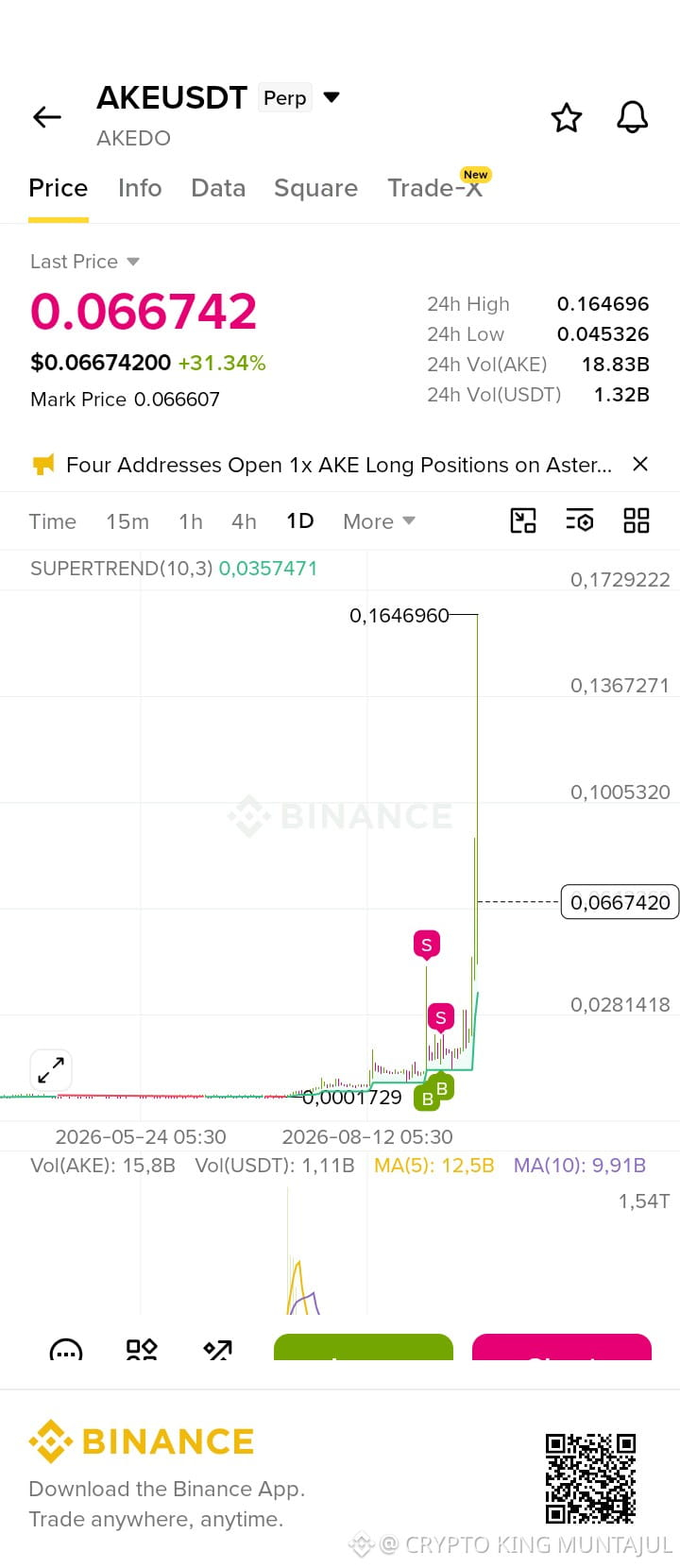Tap the green Long button
This screenshot has width=680, height=1568.
tap(364, 1347)
